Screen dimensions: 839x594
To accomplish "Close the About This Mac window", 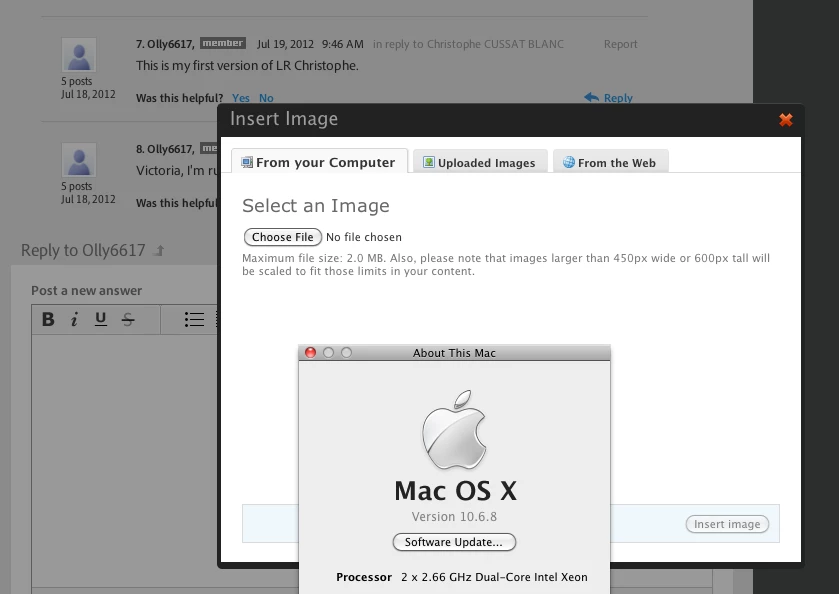I will pos(310,352).
